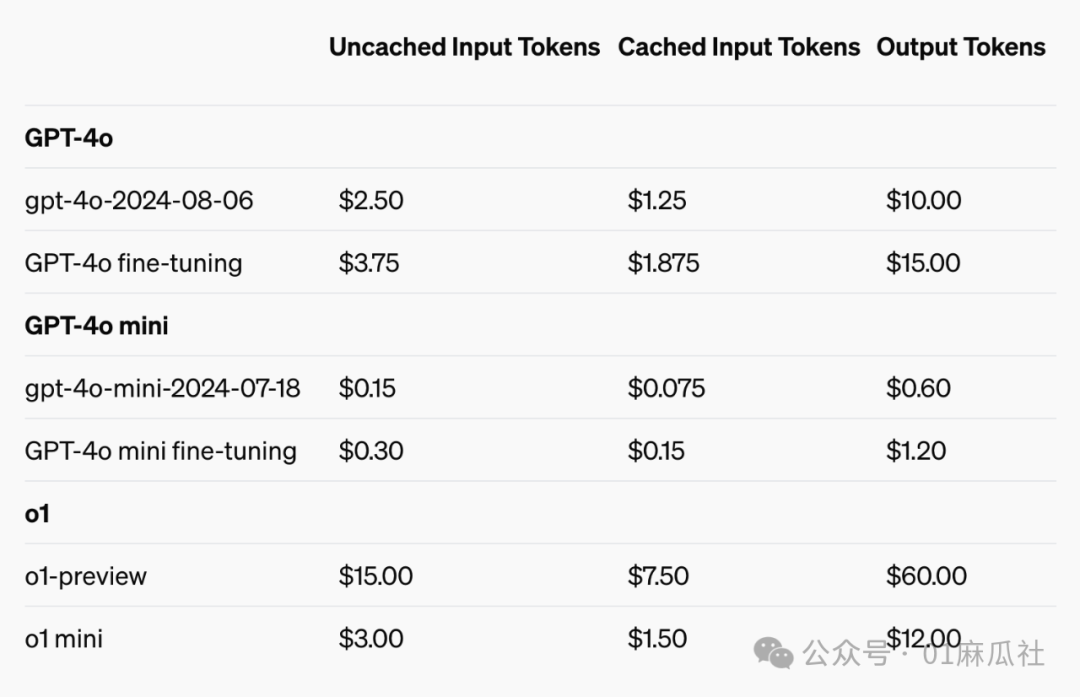1080x697 pixels.
Task: Select the GPT-4o section heading
Action: (68, 138)
